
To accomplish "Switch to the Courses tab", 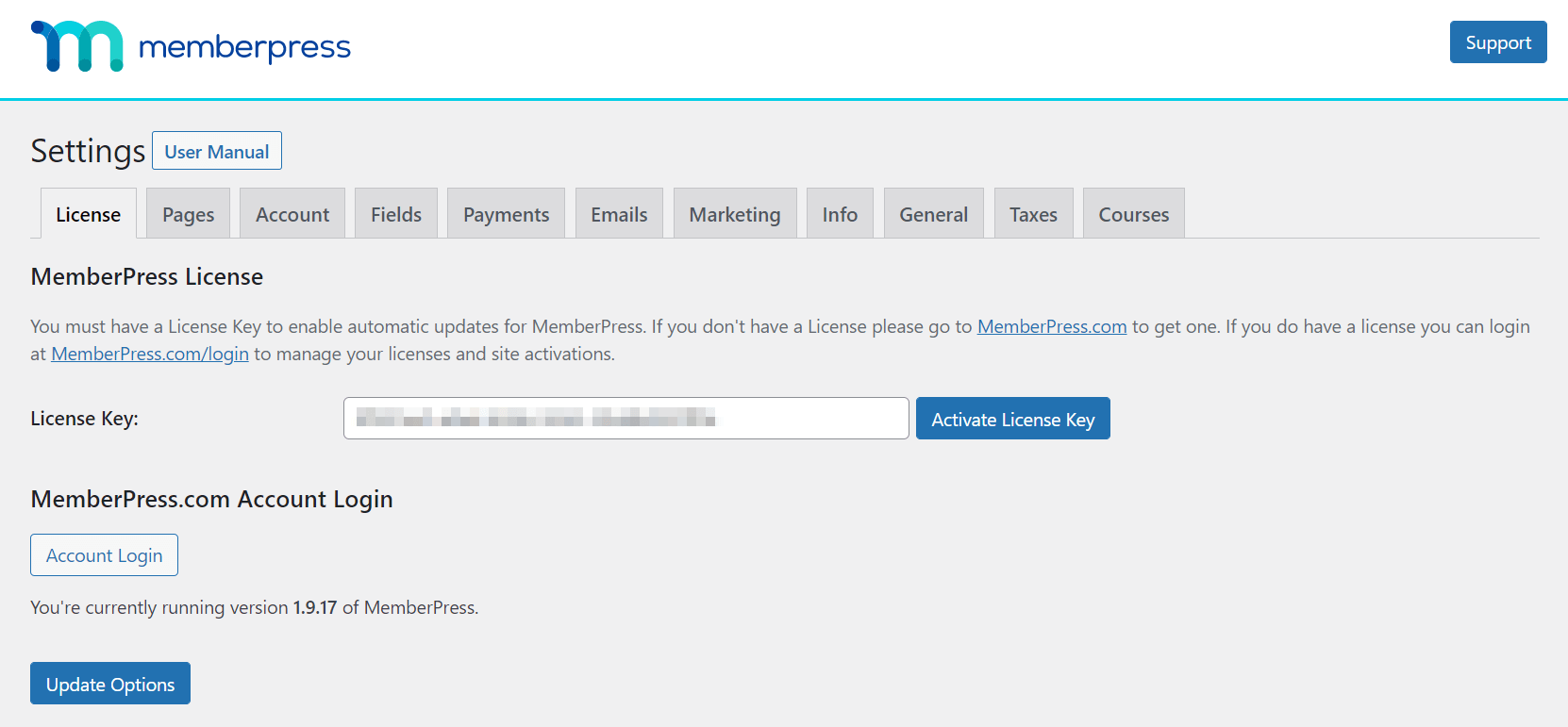I will [x=1134, y=214].
